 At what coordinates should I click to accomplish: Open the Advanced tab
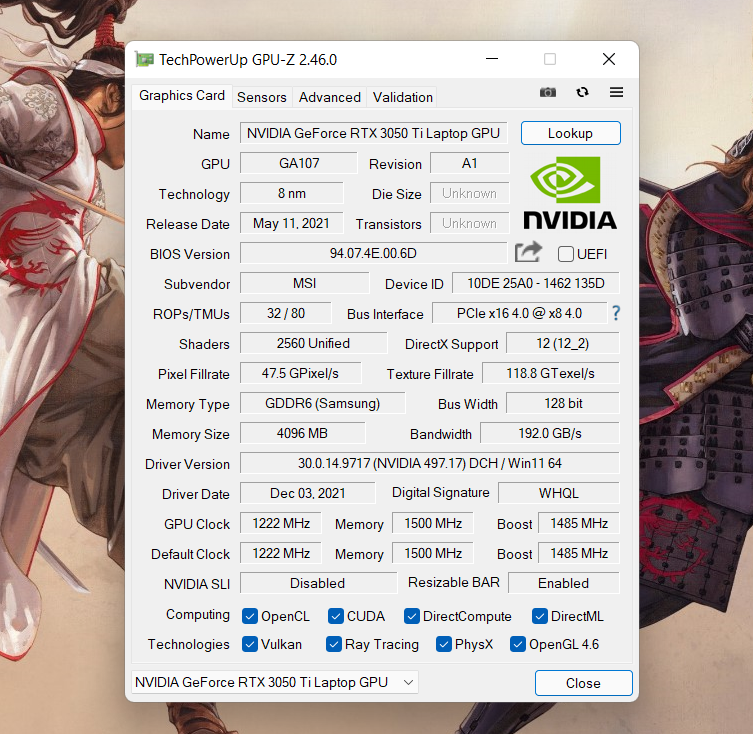(329, 97)
